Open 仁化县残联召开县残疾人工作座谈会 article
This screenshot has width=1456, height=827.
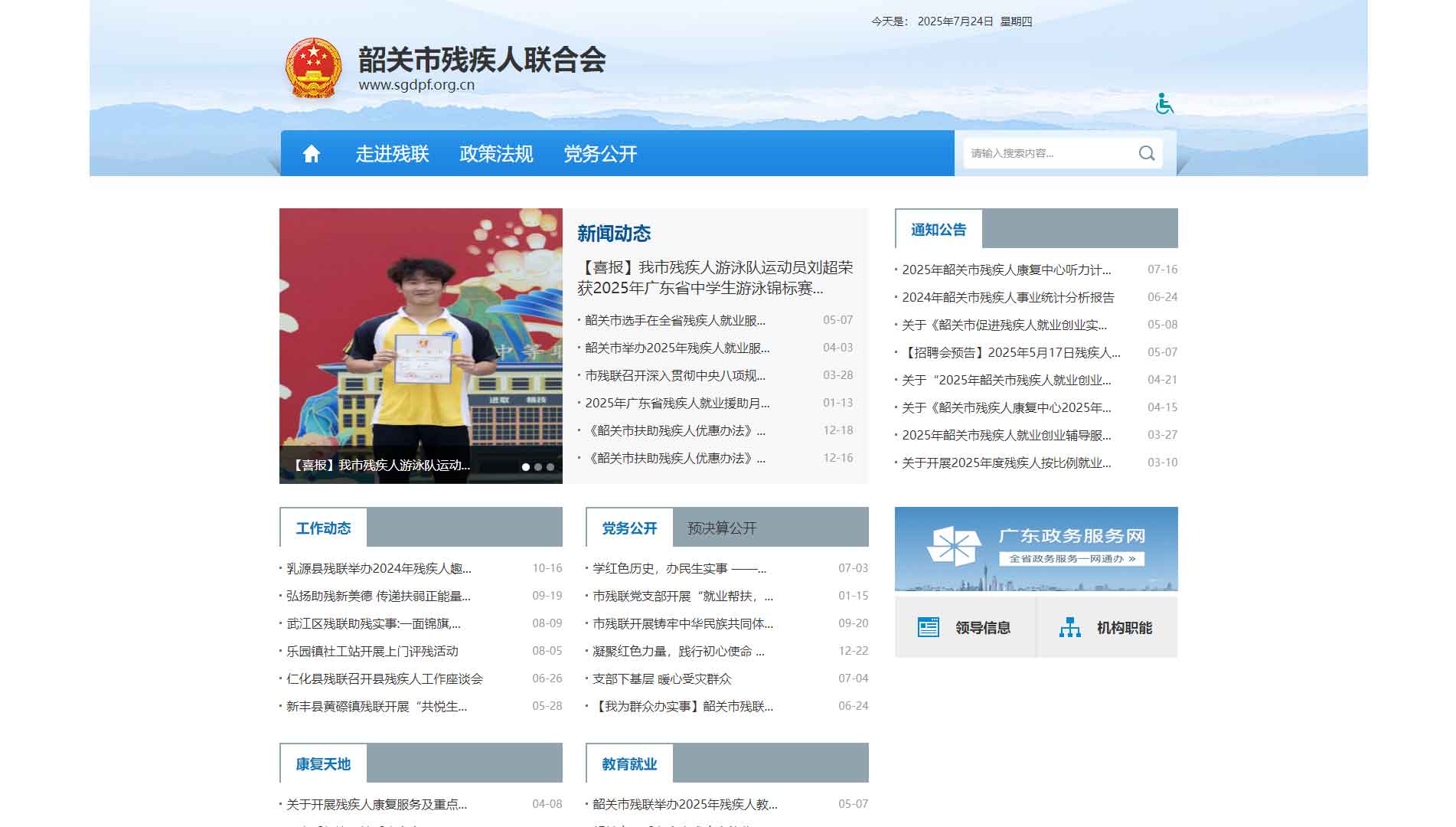click(x=384, y=678)
